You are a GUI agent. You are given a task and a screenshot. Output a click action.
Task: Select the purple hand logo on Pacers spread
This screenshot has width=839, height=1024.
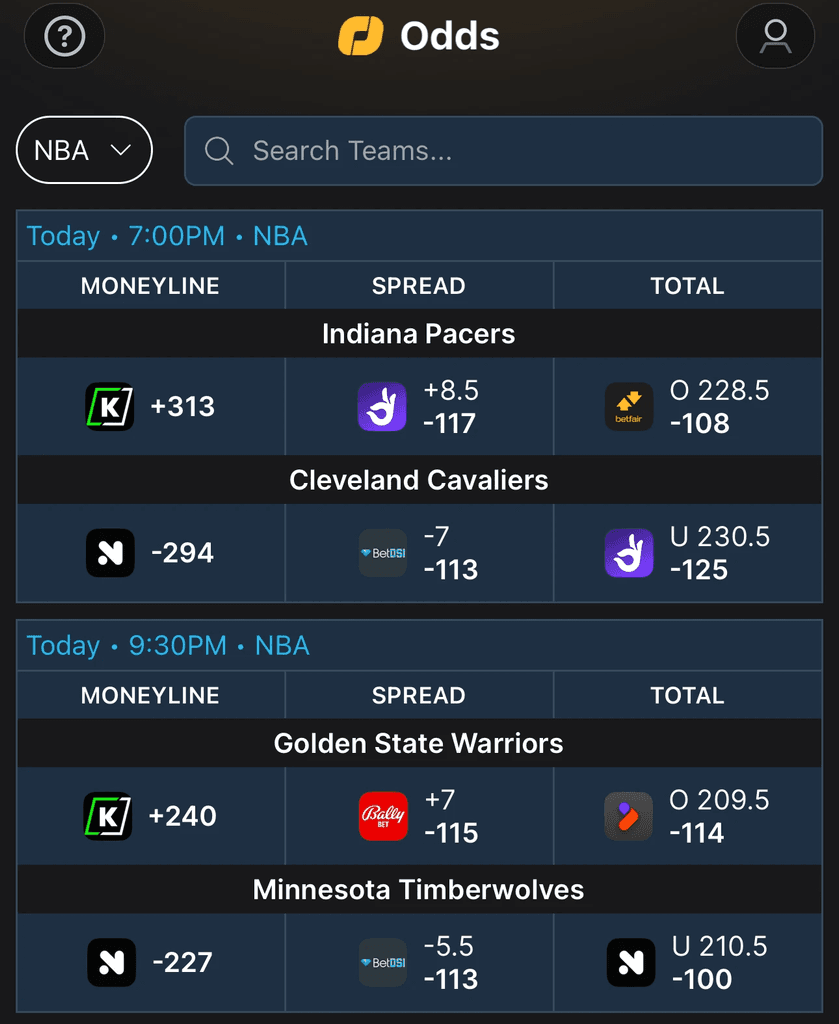(x=383, y=406)
